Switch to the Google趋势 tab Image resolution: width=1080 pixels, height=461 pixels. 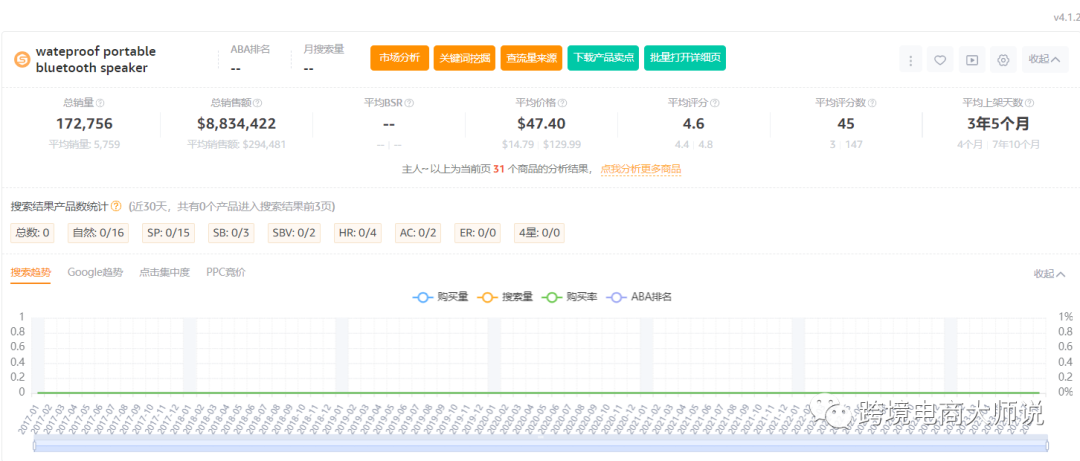[95, 272]
